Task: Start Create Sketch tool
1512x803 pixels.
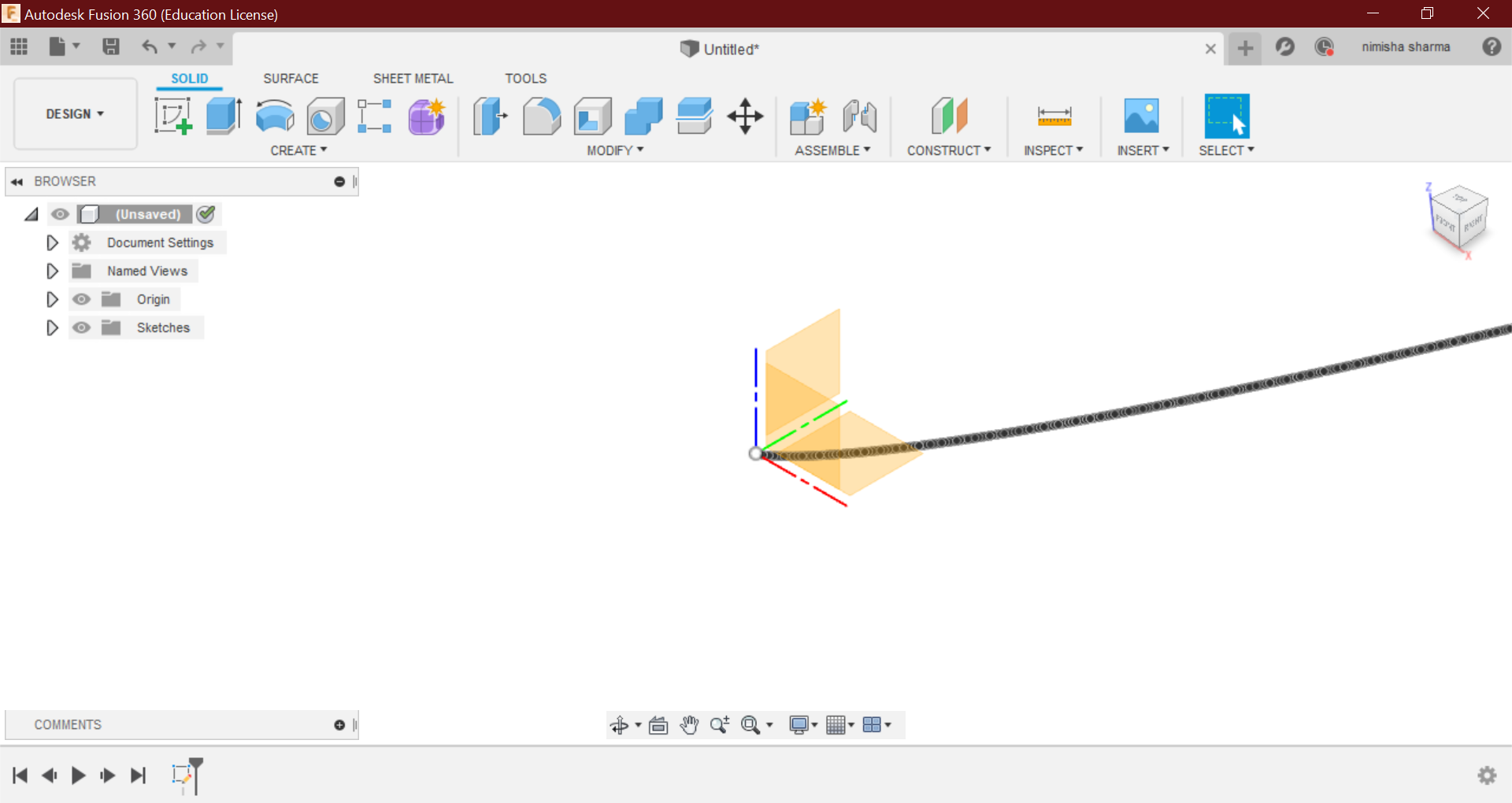Action: (x=173, y=116)
